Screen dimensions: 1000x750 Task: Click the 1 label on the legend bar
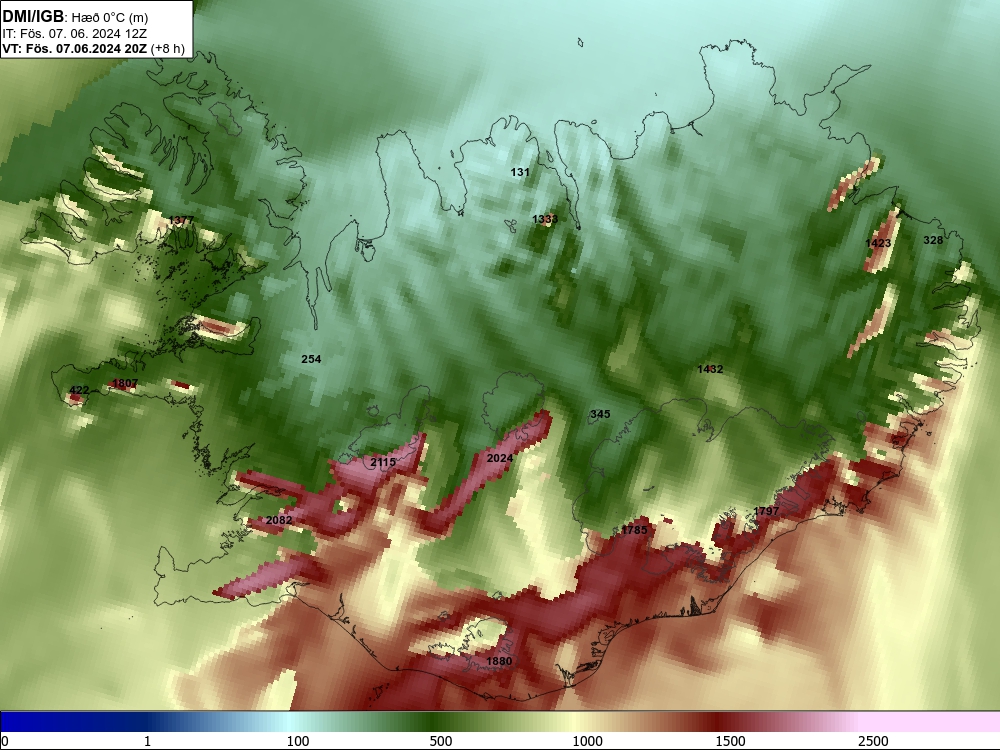tap(147, 741)
